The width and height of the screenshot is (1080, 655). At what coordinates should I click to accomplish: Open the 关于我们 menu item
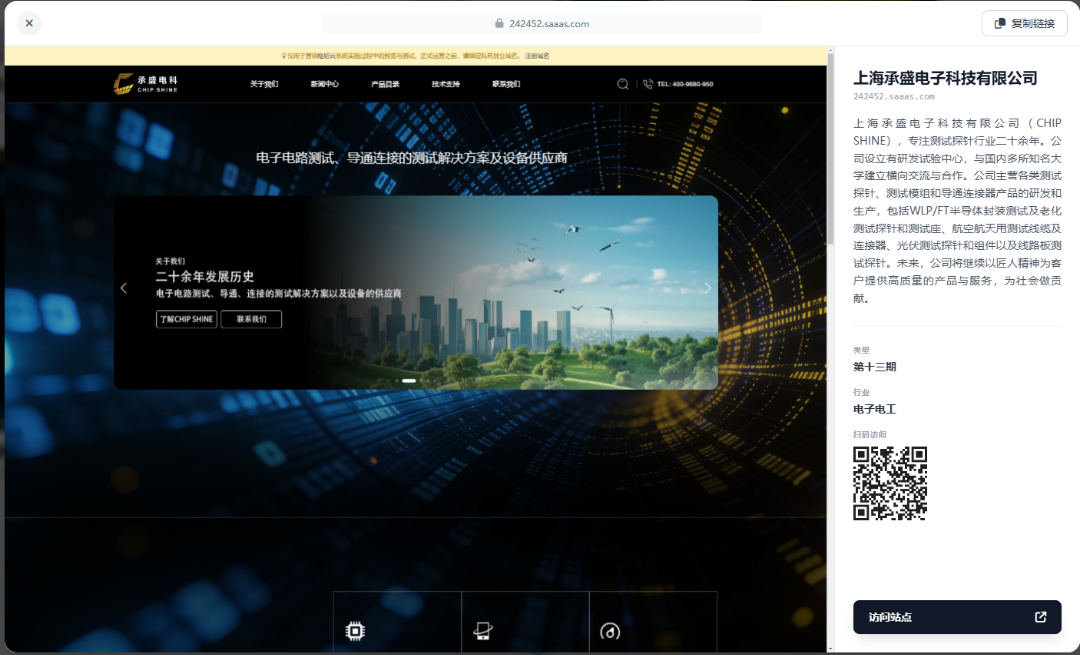264,84
